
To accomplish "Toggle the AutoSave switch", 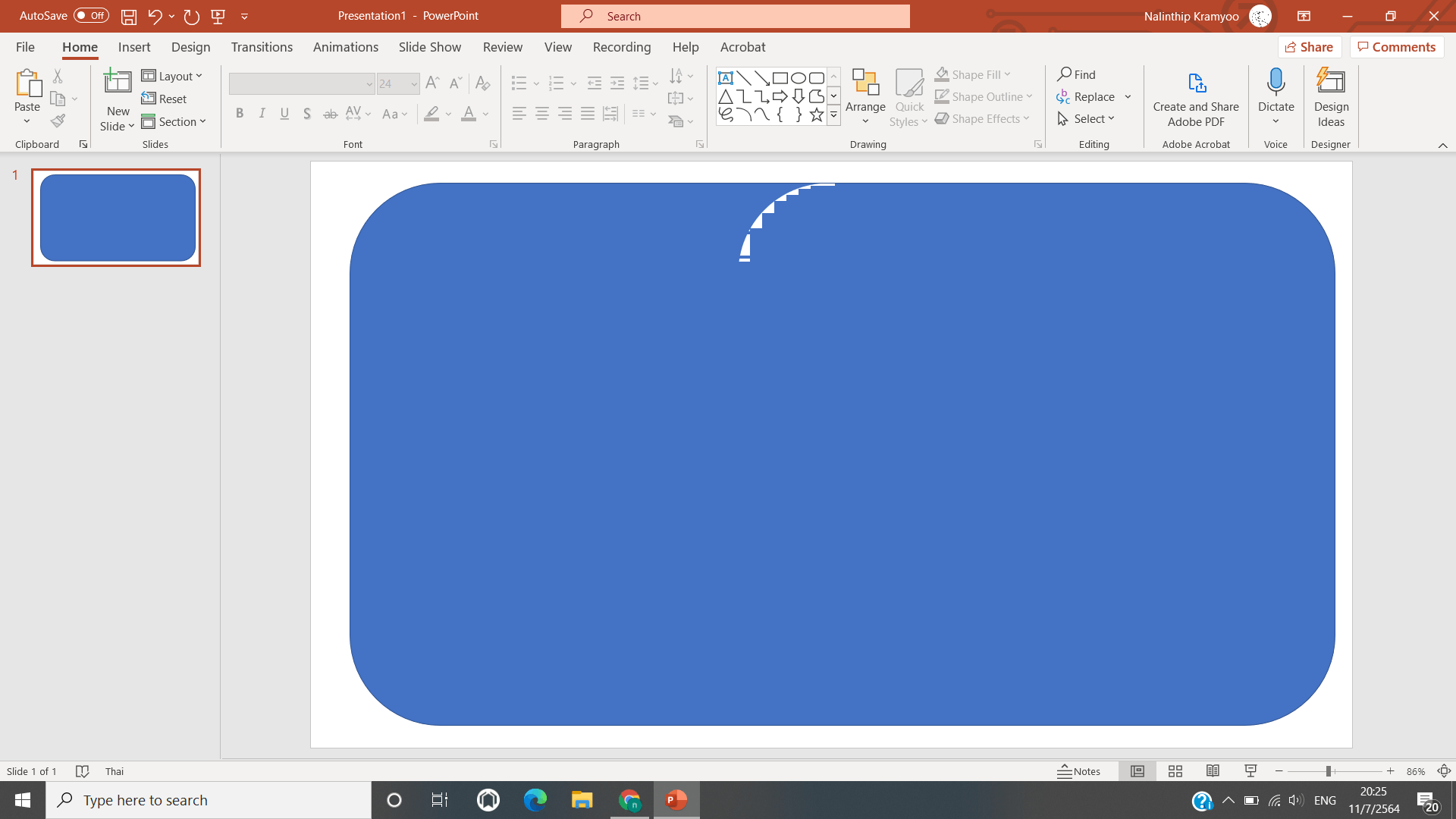I will tap(91, 16).
